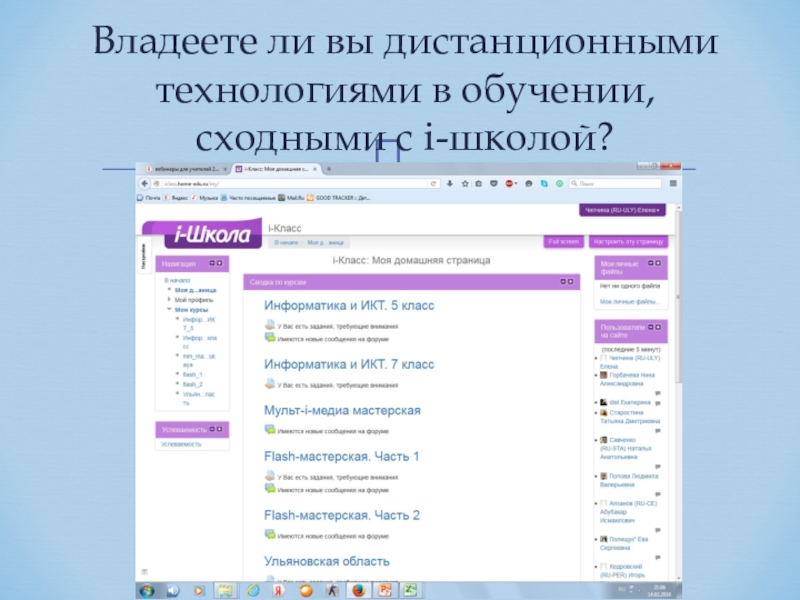Open the Ульяновская область course
The image size is (800, 600).
pos(327,561)
